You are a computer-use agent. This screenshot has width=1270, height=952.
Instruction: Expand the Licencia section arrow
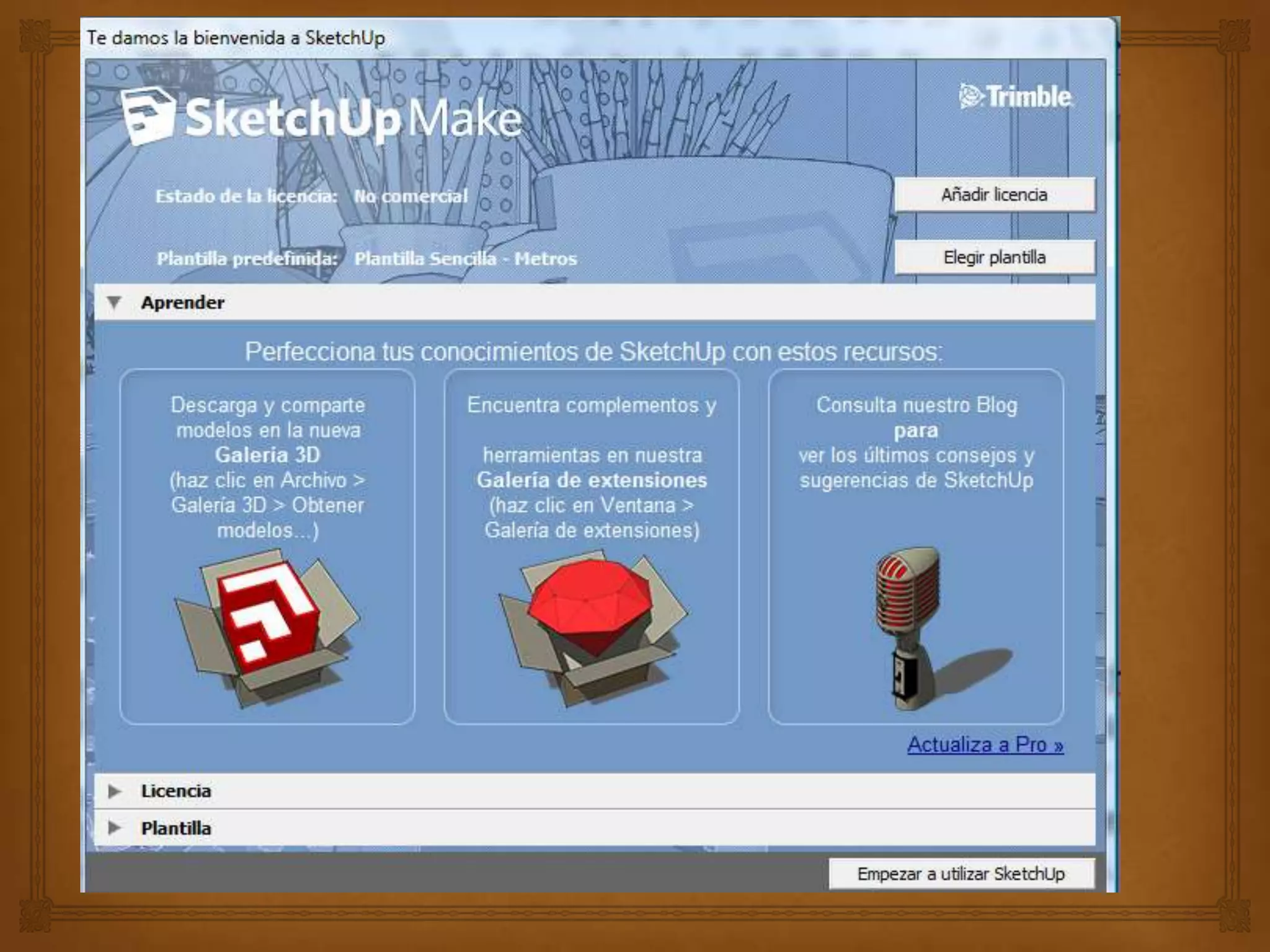pyautogui.click(x=114, y=791)
